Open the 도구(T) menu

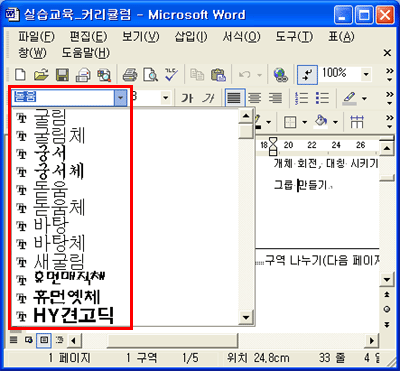pos(294,36)
